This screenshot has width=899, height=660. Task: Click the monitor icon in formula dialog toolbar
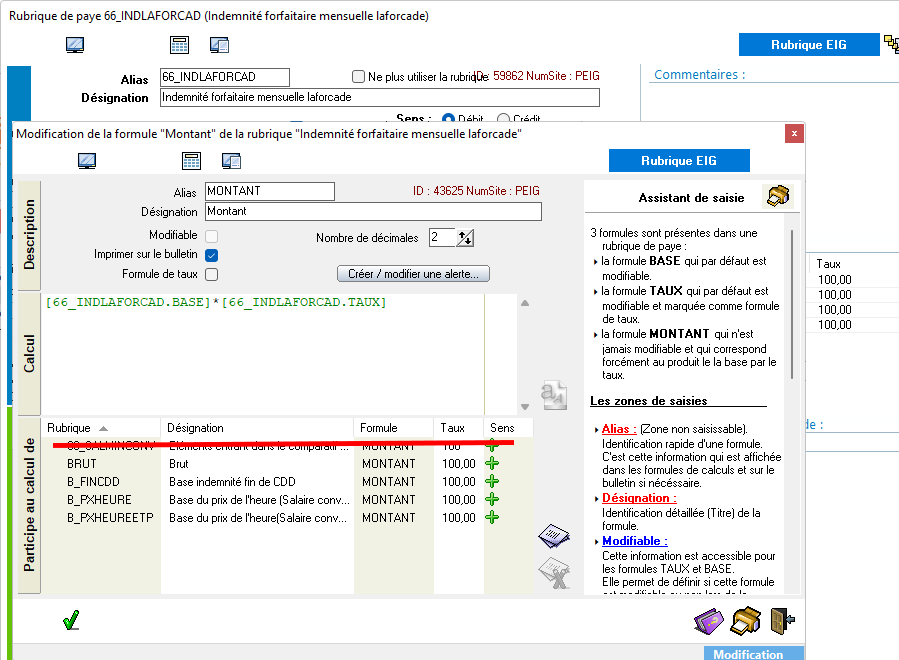pyautogui.click(x=87, y=161)
